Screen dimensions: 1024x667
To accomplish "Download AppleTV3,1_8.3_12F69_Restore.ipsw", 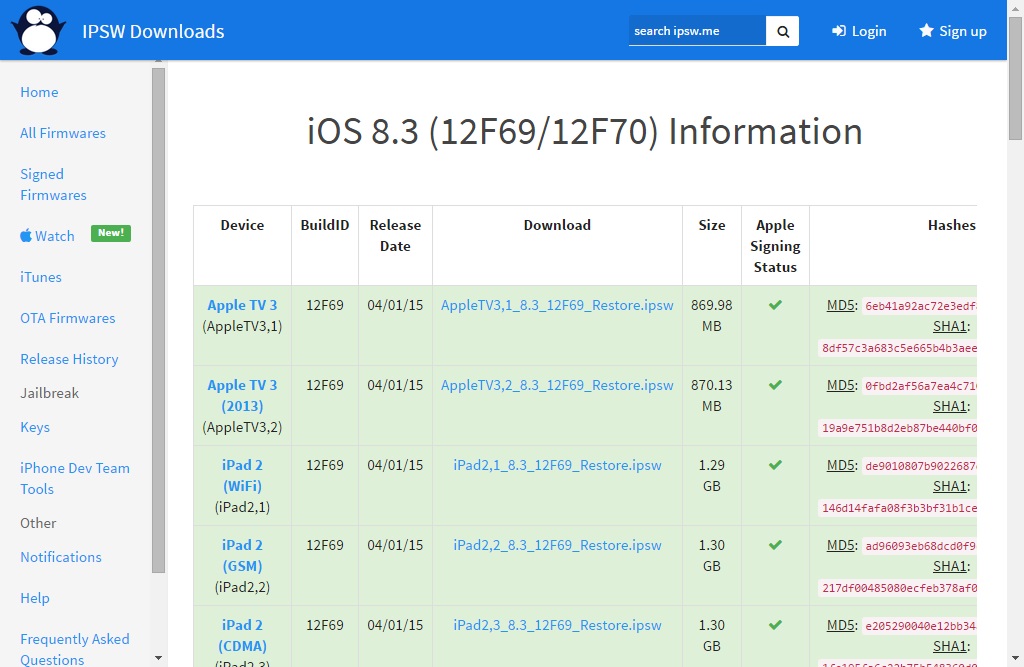I will pyautogui.click(x=557, y=305).
